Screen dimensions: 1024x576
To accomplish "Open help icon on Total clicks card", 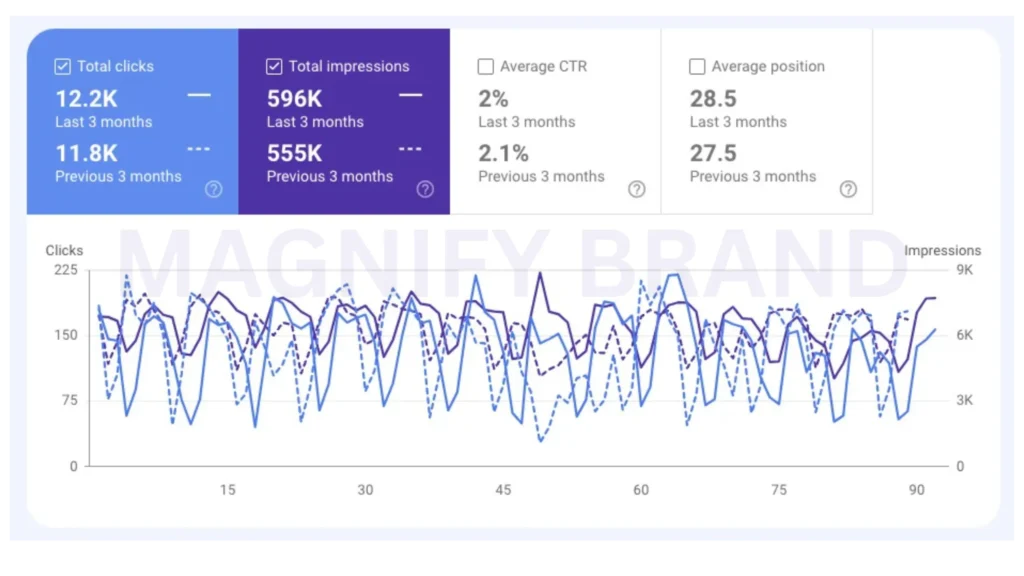I will coord(214,189).
